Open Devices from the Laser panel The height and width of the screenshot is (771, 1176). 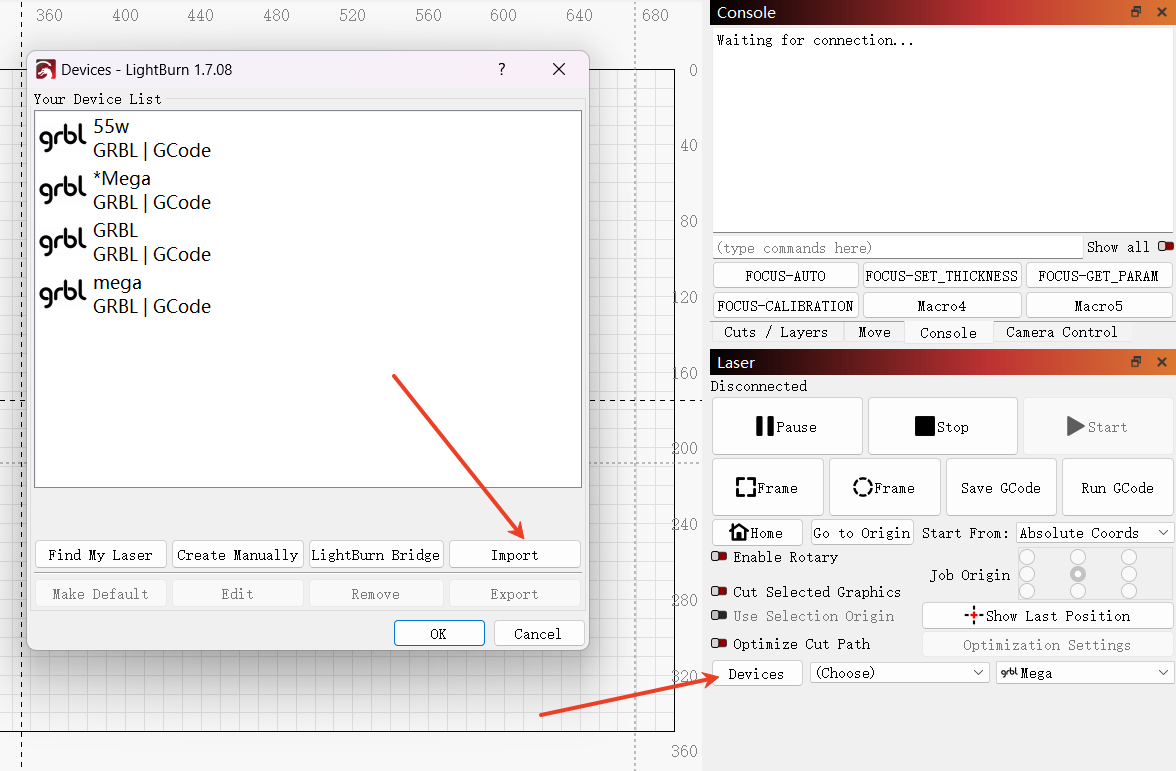pos(757,674)
